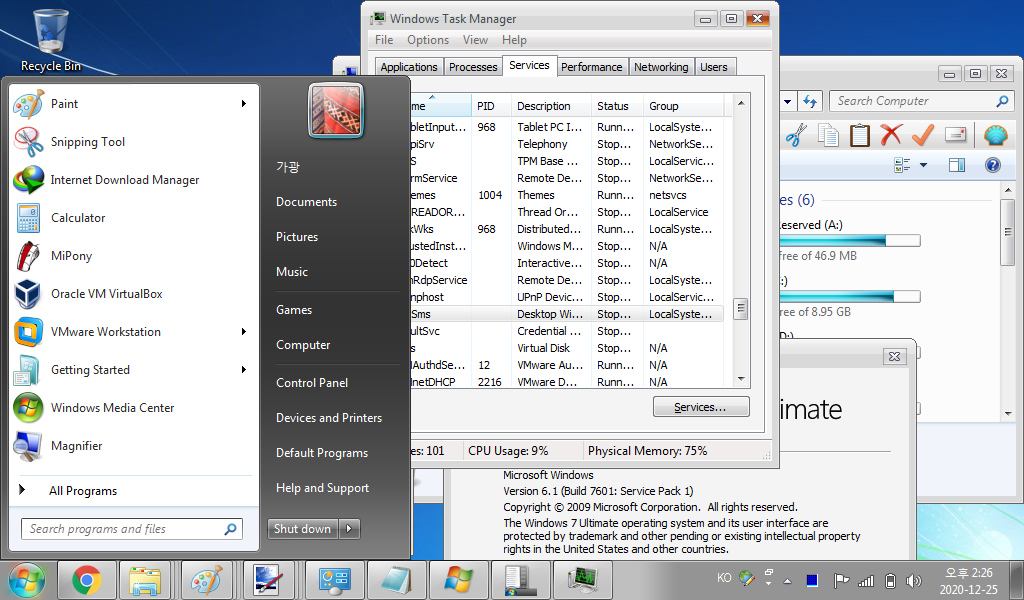
Task: Launch Snipping Tool from the Start menu
Action: pos(134,142)
